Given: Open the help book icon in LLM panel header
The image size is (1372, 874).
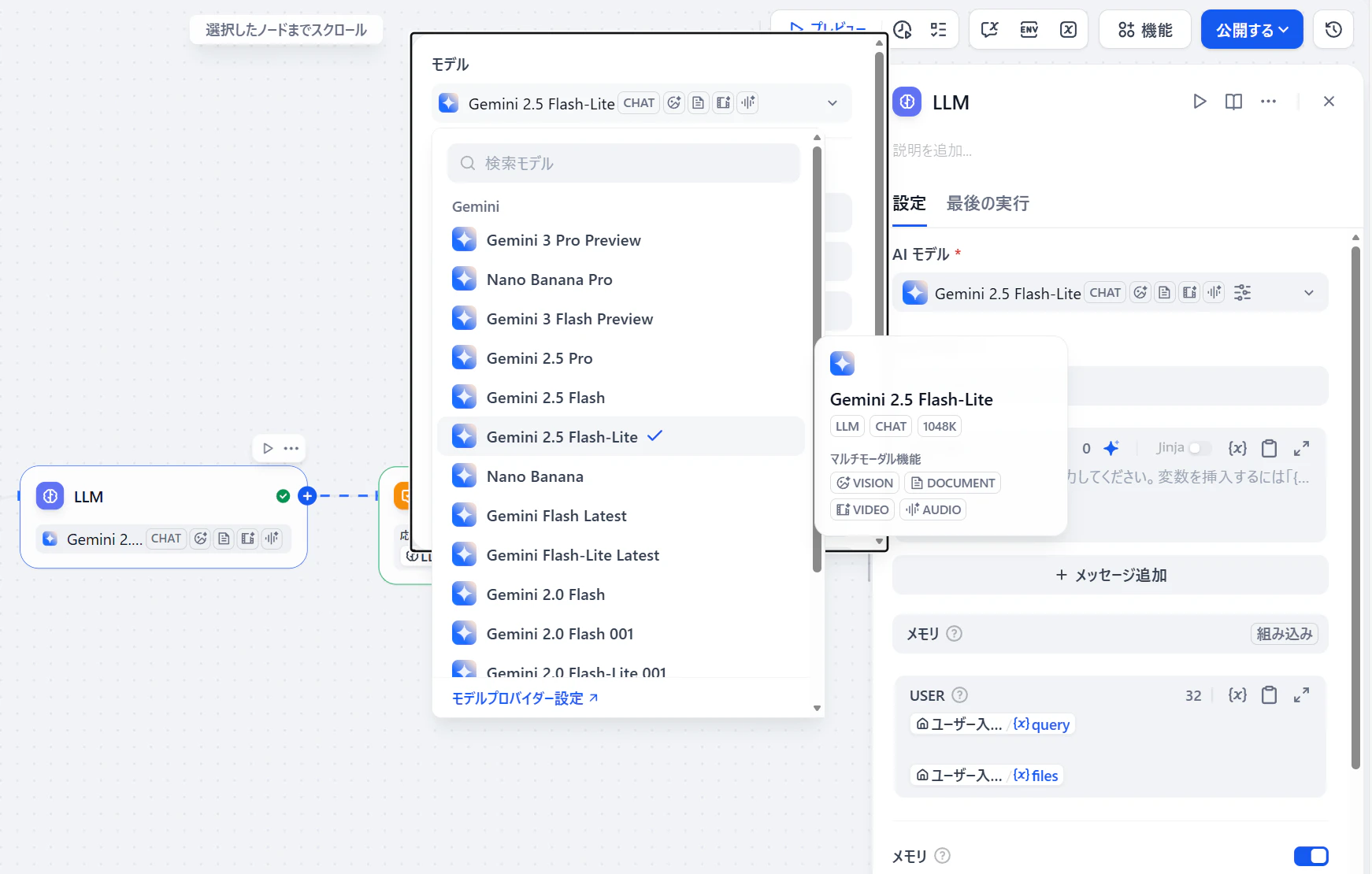Looking at the screenshot, I should (1234, 102).
